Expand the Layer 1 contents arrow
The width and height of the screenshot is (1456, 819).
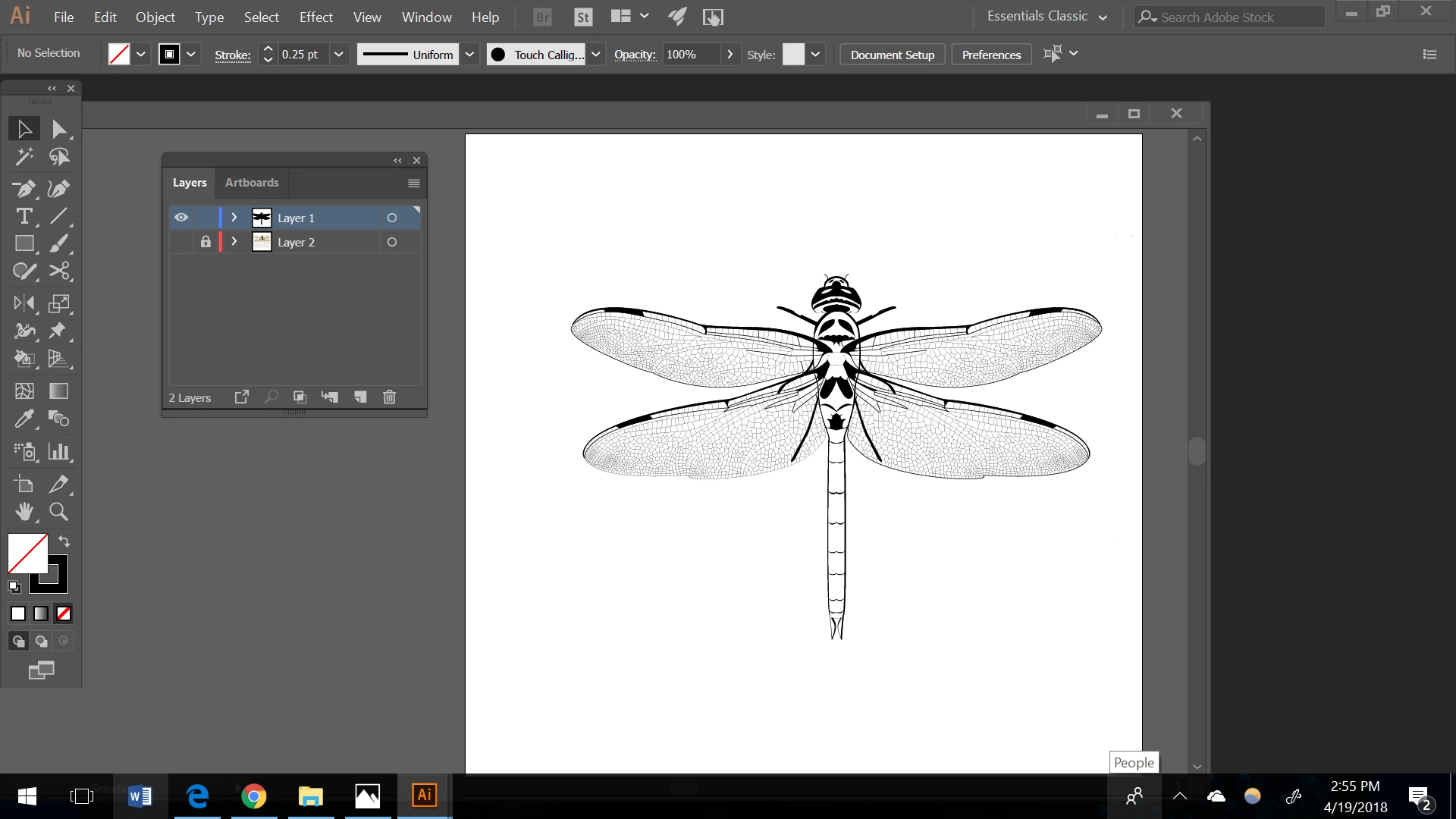(x=234, y=218)
